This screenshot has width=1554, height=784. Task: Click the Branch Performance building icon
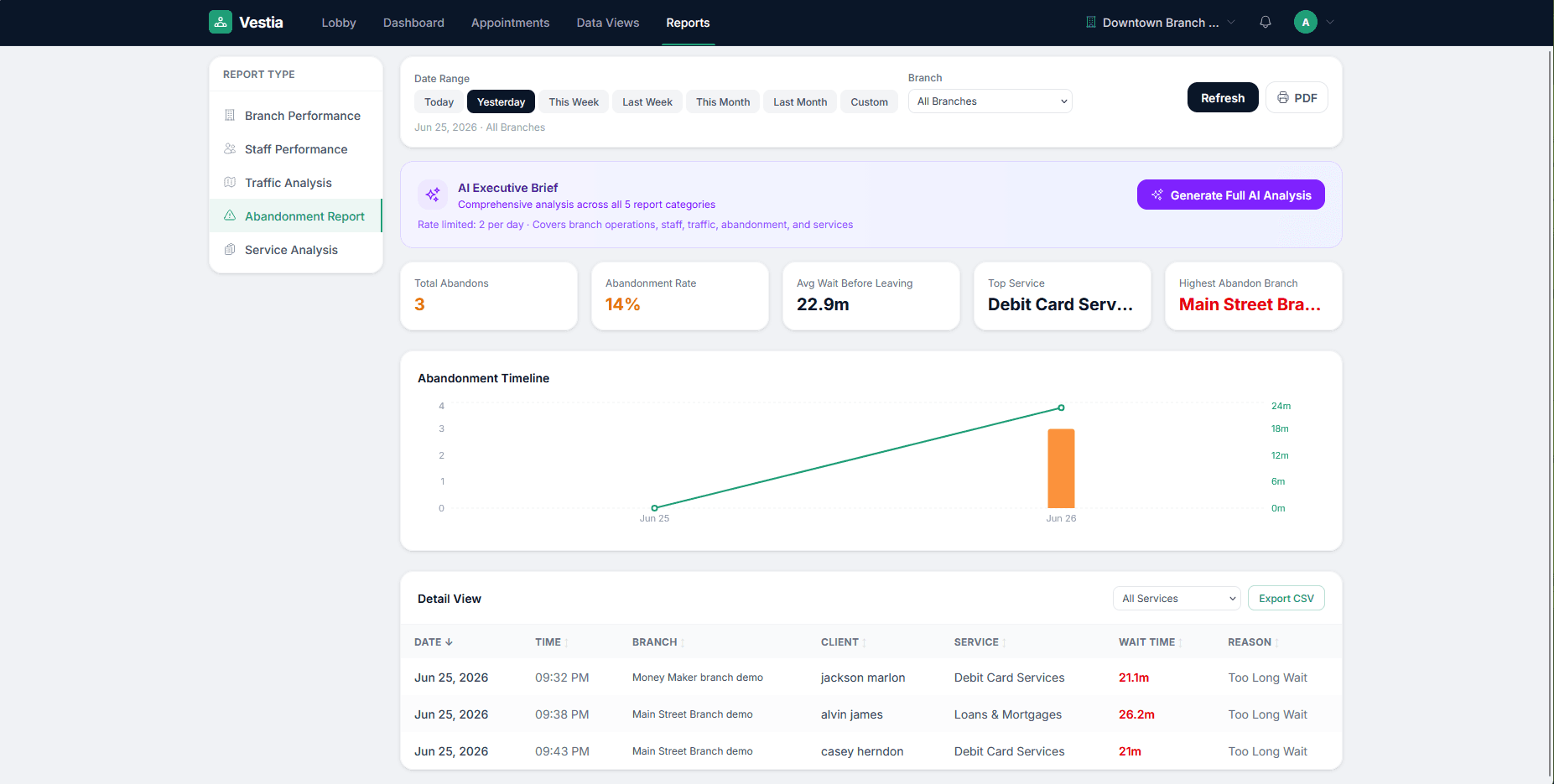230,116
